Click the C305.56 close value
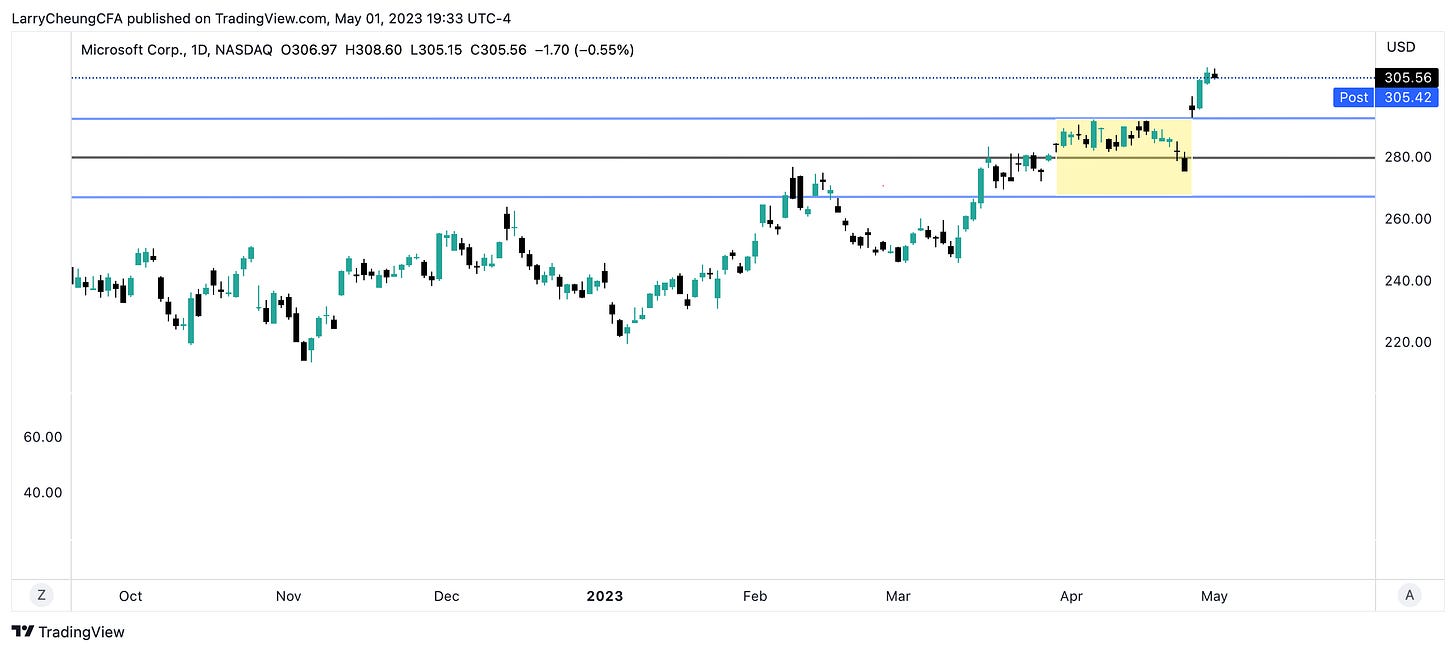This screenshot has height=652, width=1456. [499, 50]
